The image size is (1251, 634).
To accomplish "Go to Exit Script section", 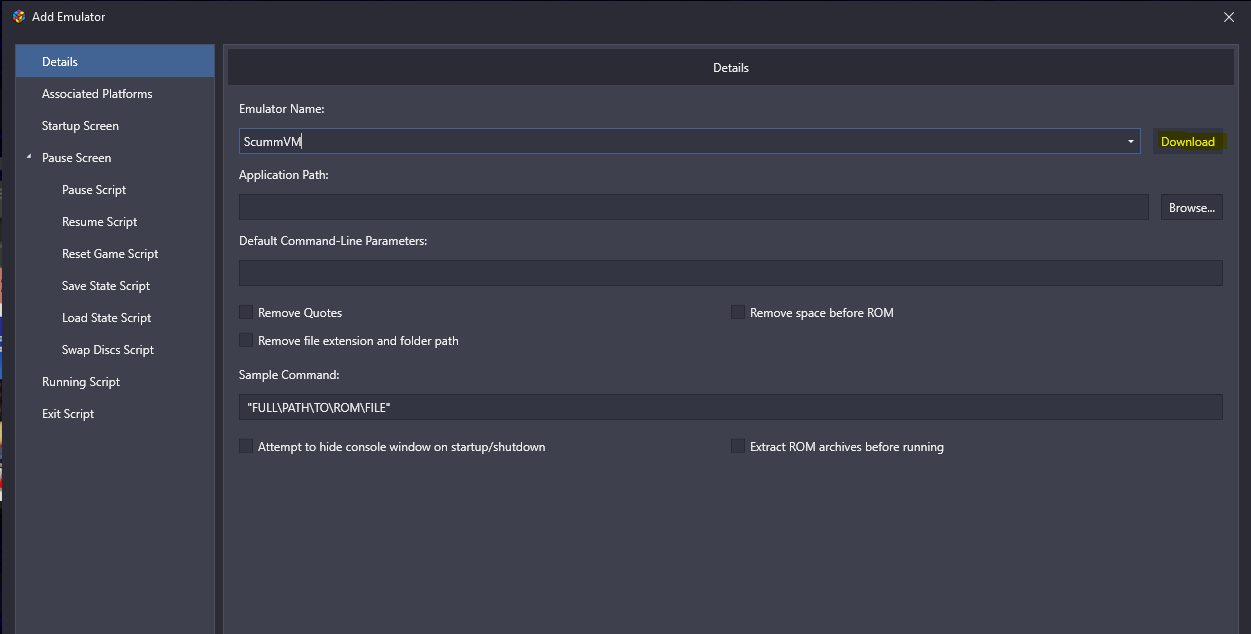I will coord(68,414).
